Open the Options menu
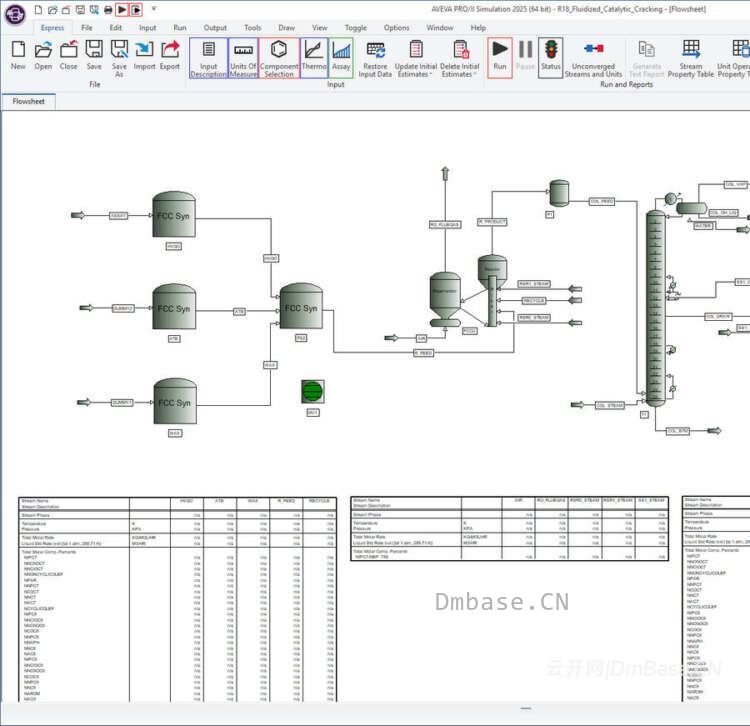 397,28
